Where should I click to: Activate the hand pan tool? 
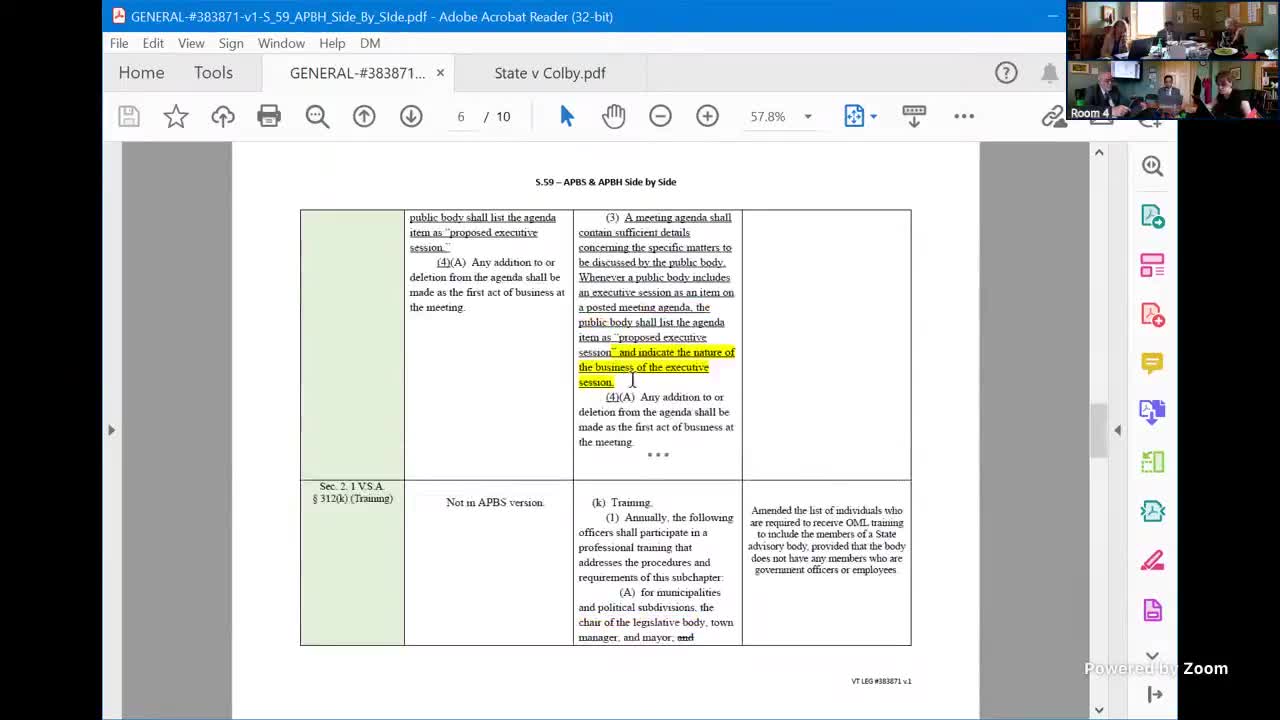pyautogui.click(x=613, y=116)
